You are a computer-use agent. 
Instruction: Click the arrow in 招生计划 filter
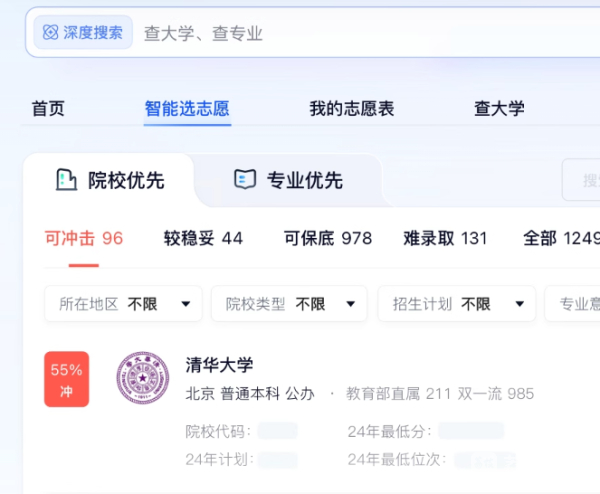pyautogui.click(x=519, y=304)
